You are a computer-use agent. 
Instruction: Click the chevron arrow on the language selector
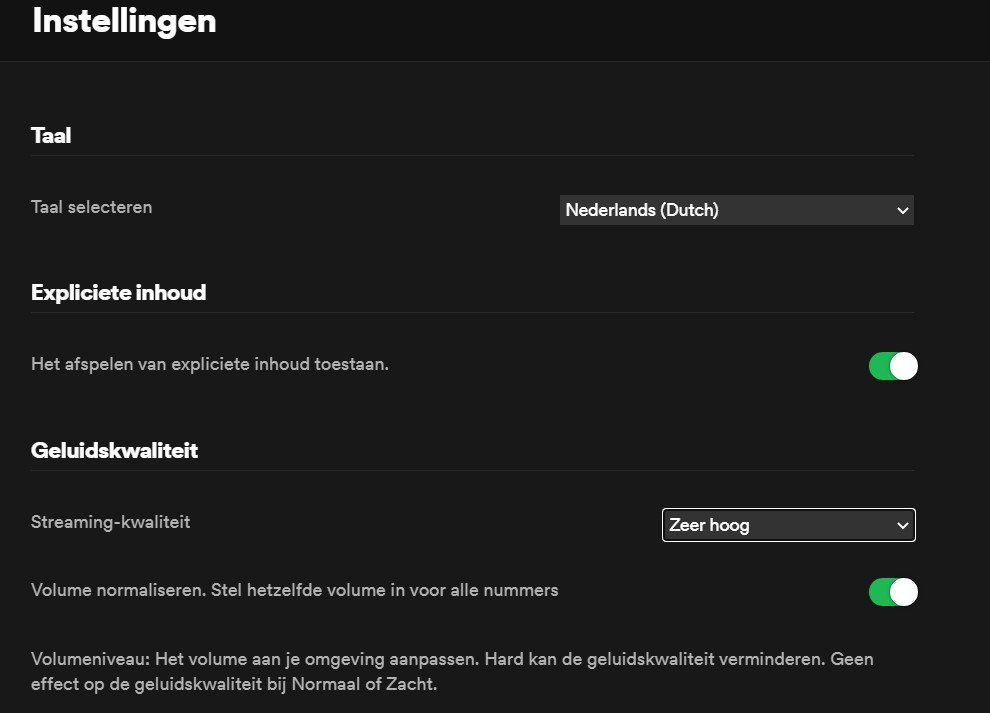coord(902,210)
